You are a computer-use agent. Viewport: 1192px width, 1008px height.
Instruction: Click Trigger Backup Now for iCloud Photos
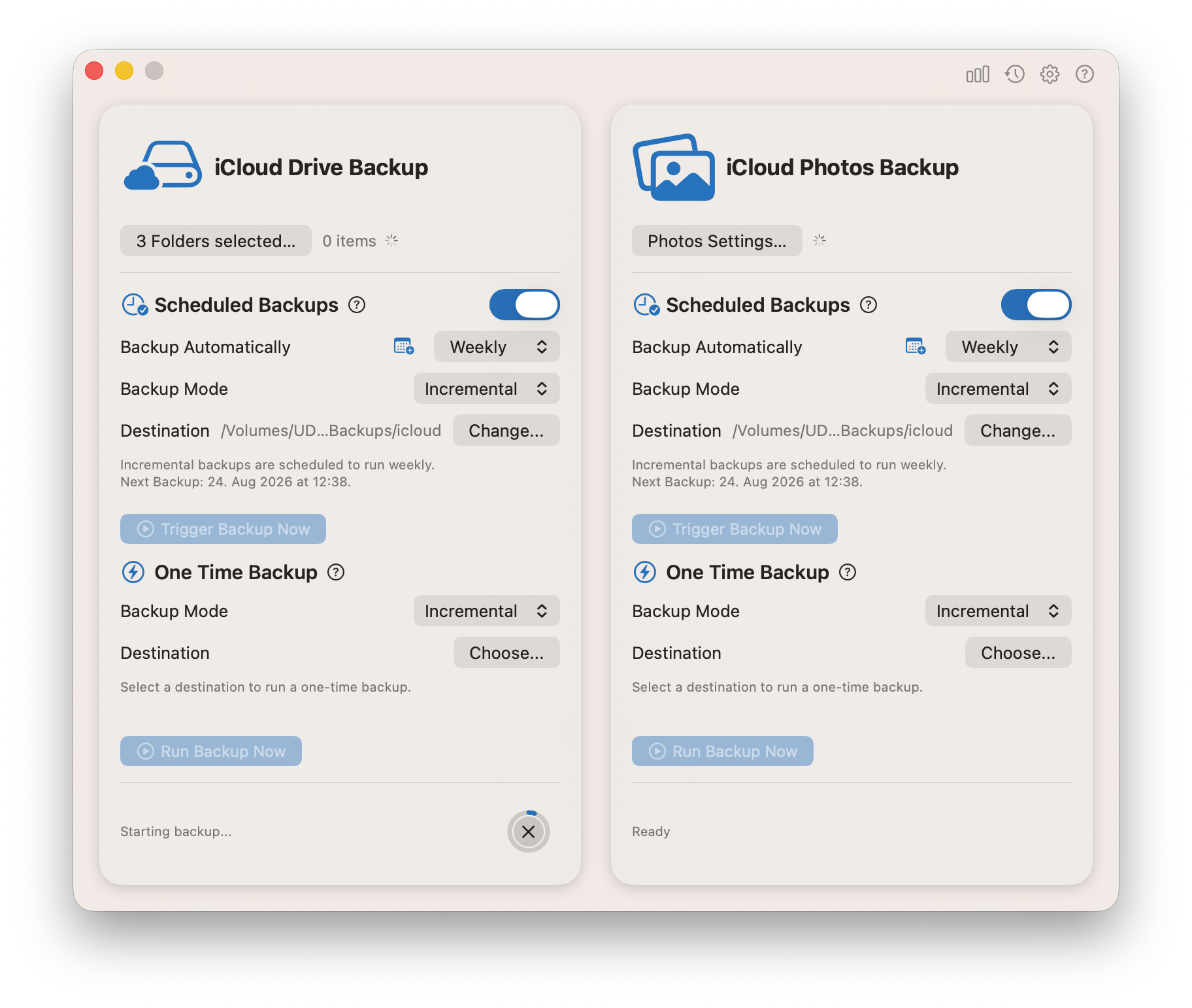click(735, 529)
